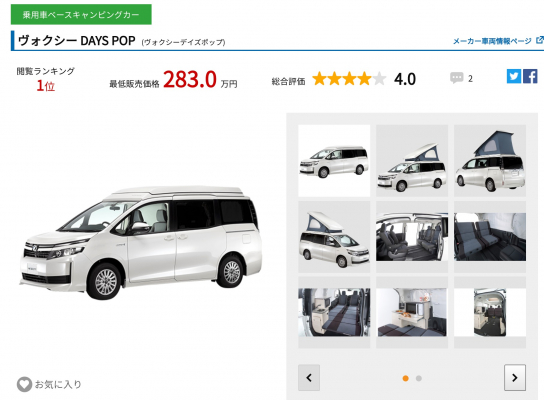This screenshot has height=400, width=544.
Task: Go to previous gallery page arrow
Action: pyautogui.click(x=309, y=377)
